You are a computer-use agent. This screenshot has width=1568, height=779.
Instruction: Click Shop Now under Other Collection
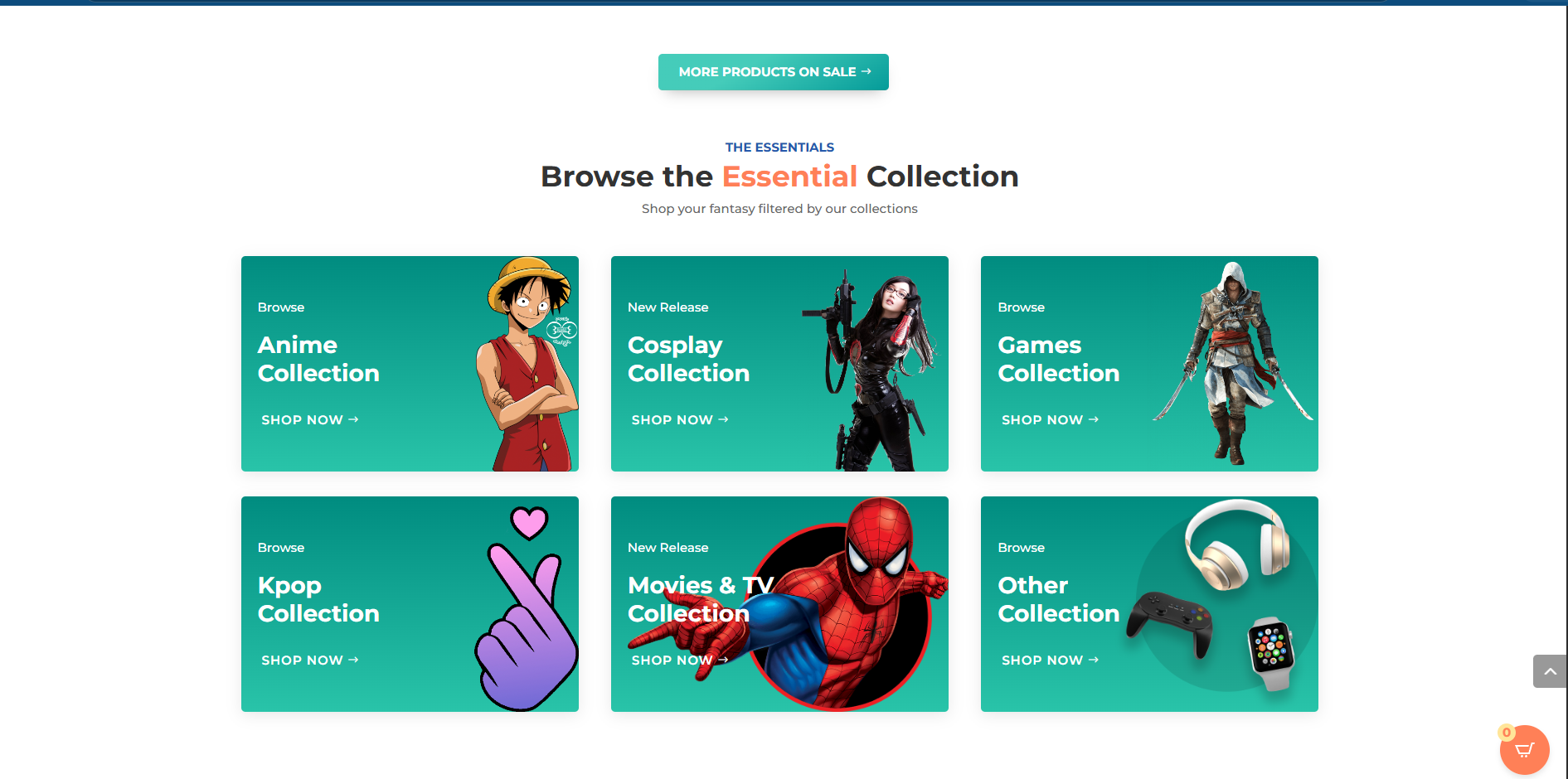1050,660
